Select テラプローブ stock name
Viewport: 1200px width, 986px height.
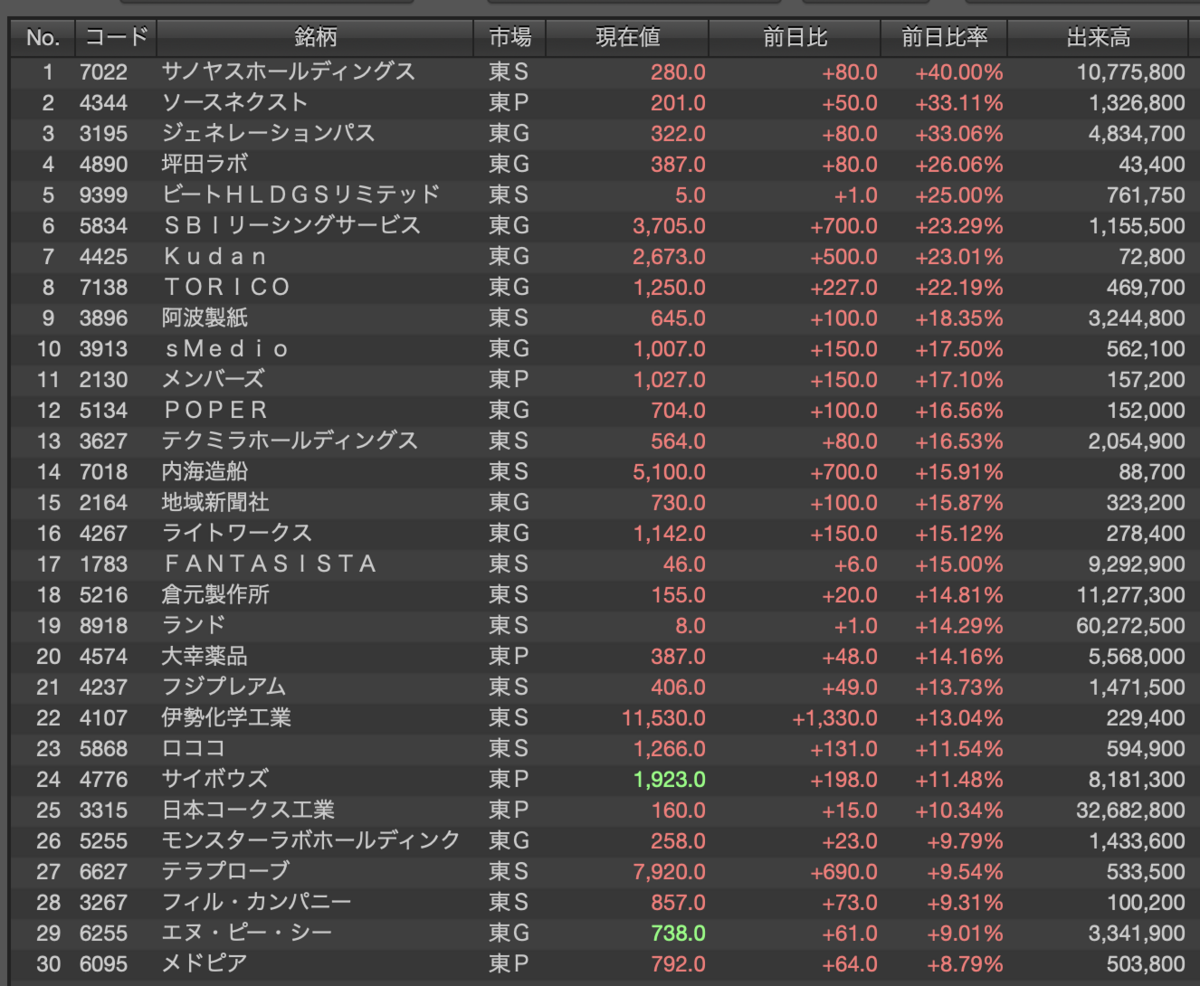click(x=225, y=872)
